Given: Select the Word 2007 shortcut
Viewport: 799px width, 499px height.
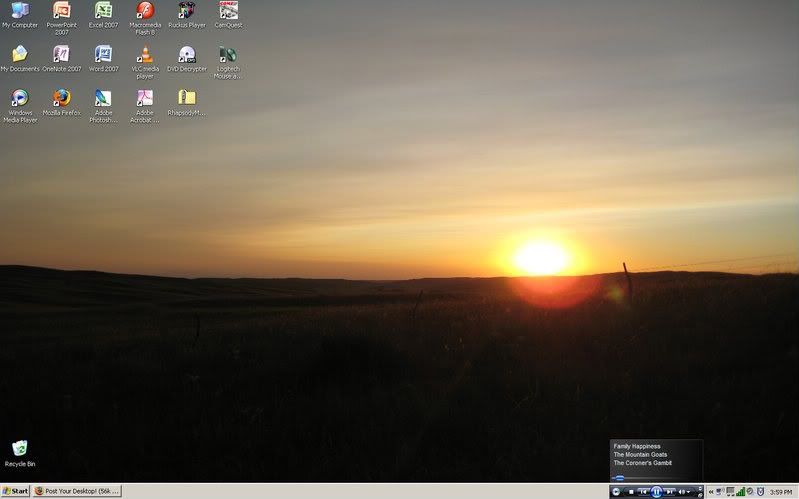Looking at the screenshot, I should click(103, 59).
